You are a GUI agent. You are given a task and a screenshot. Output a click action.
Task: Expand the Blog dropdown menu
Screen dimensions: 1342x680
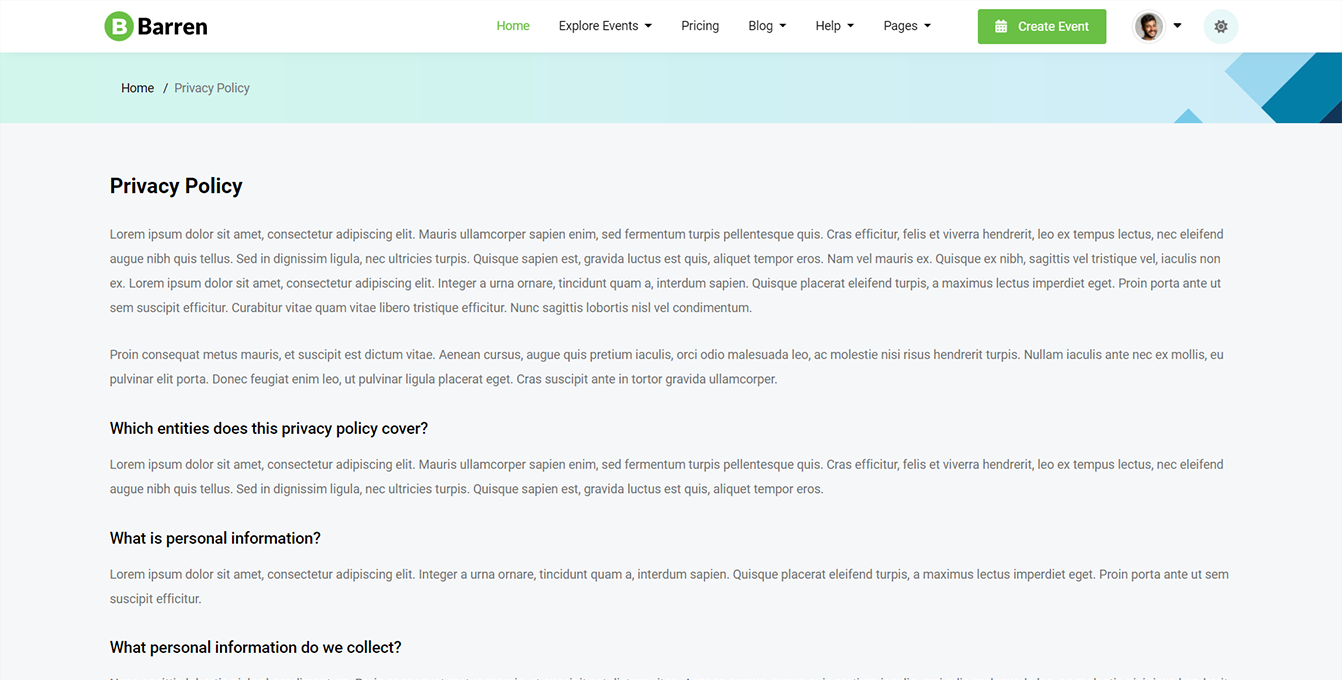767,26
